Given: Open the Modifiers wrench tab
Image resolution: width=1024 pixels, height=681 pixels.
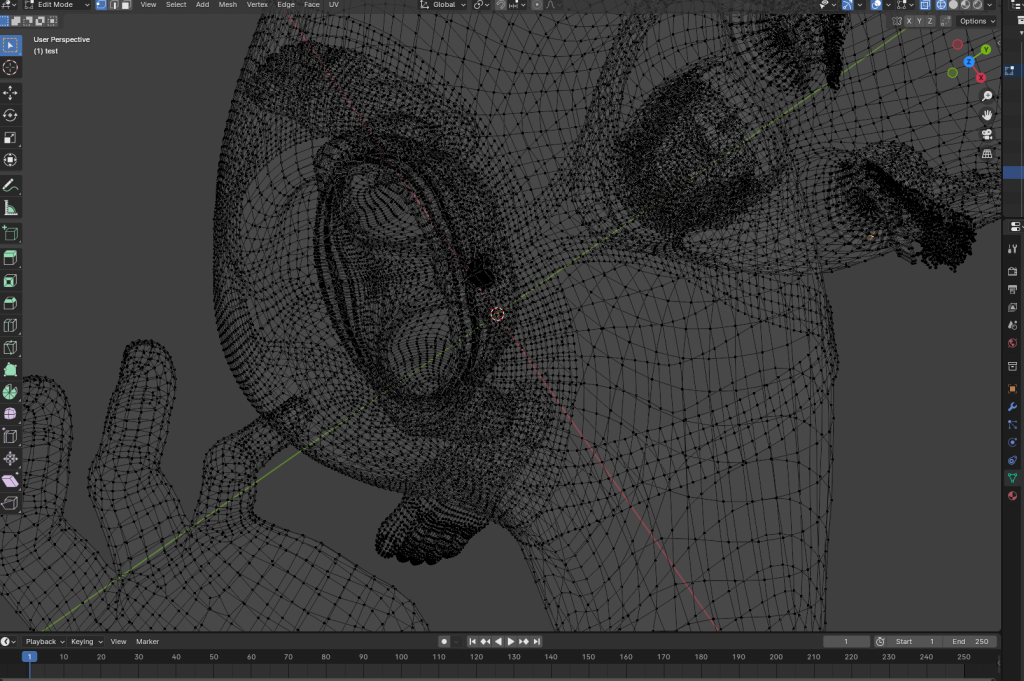Looking at the screenshot, I should pos(1012,407).
